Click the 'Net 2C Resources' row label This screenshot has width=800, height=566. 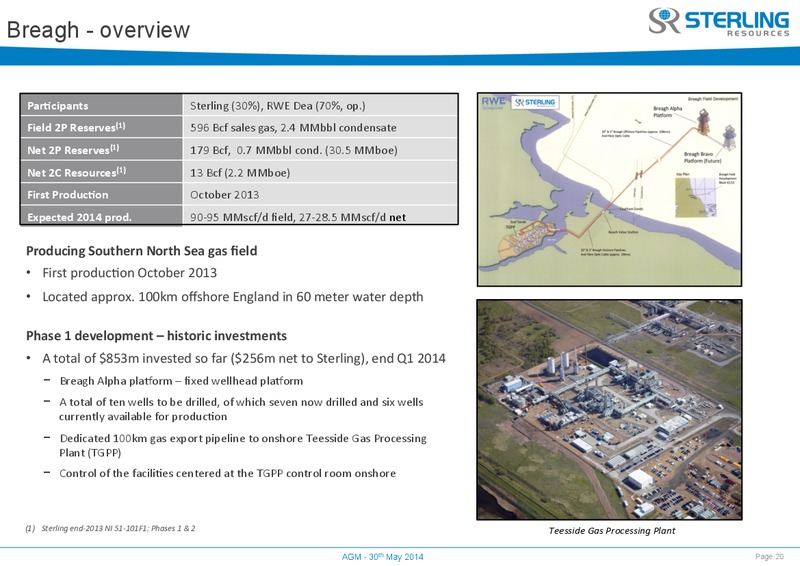[x=101, y=172]
